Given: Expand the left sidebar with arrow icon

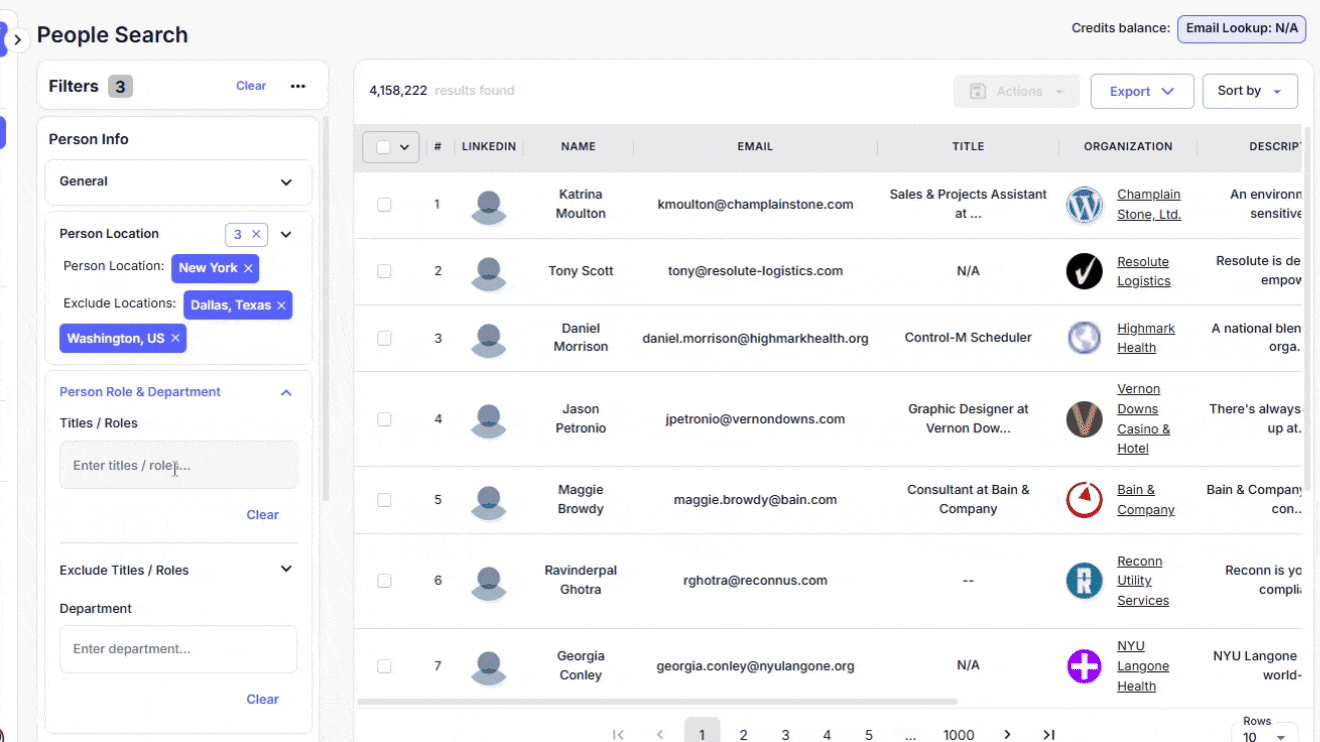Looking at the screenshot, I should click(x=17, y=40).
